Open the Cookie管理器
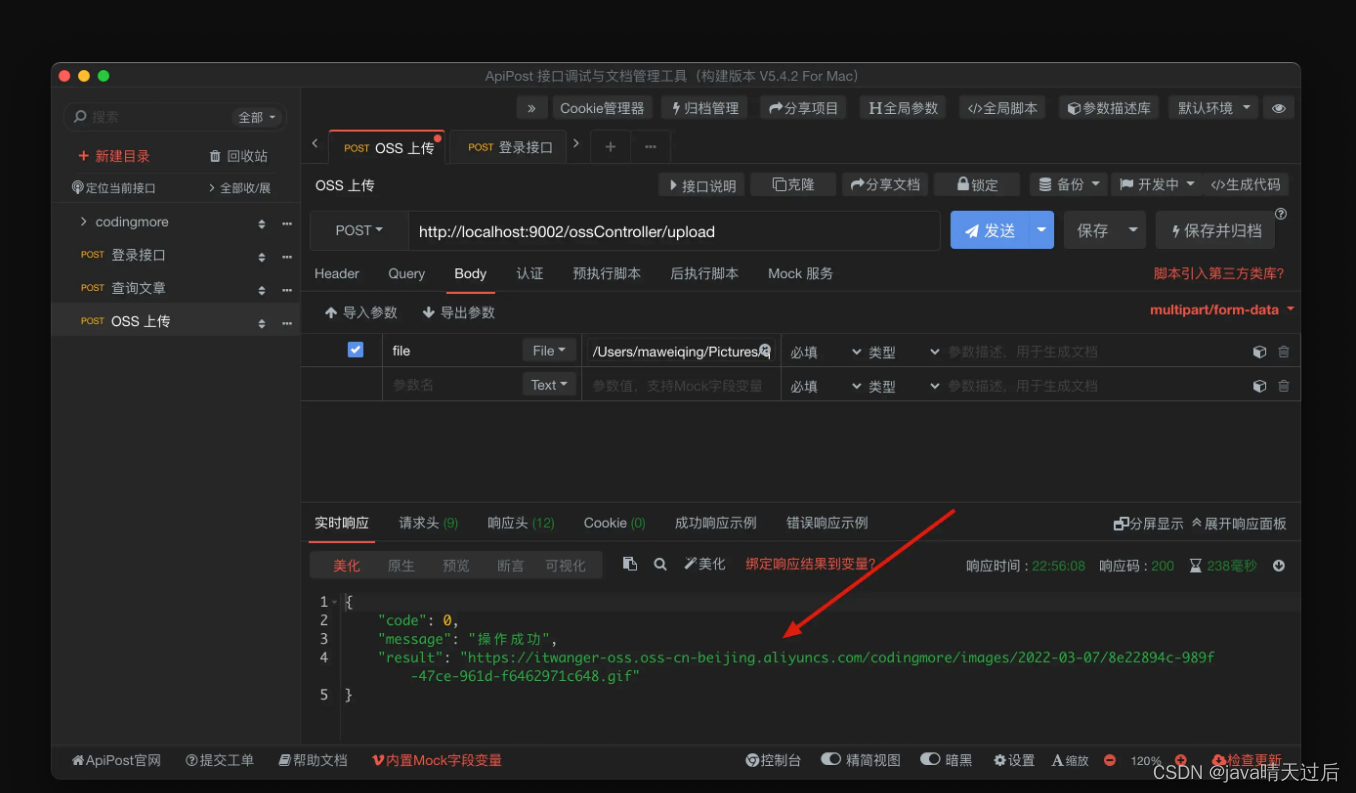 (602, 107)
